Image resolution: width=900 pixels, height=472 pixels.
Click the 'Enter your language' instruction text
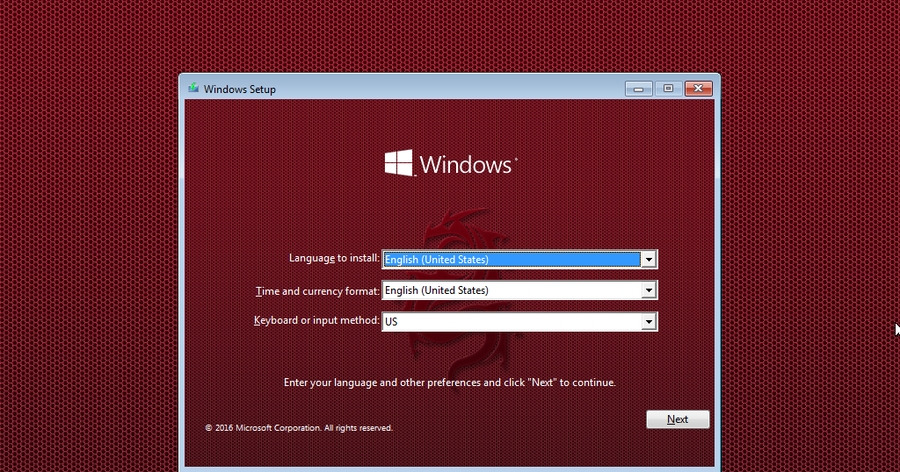(x=449, y=382)
